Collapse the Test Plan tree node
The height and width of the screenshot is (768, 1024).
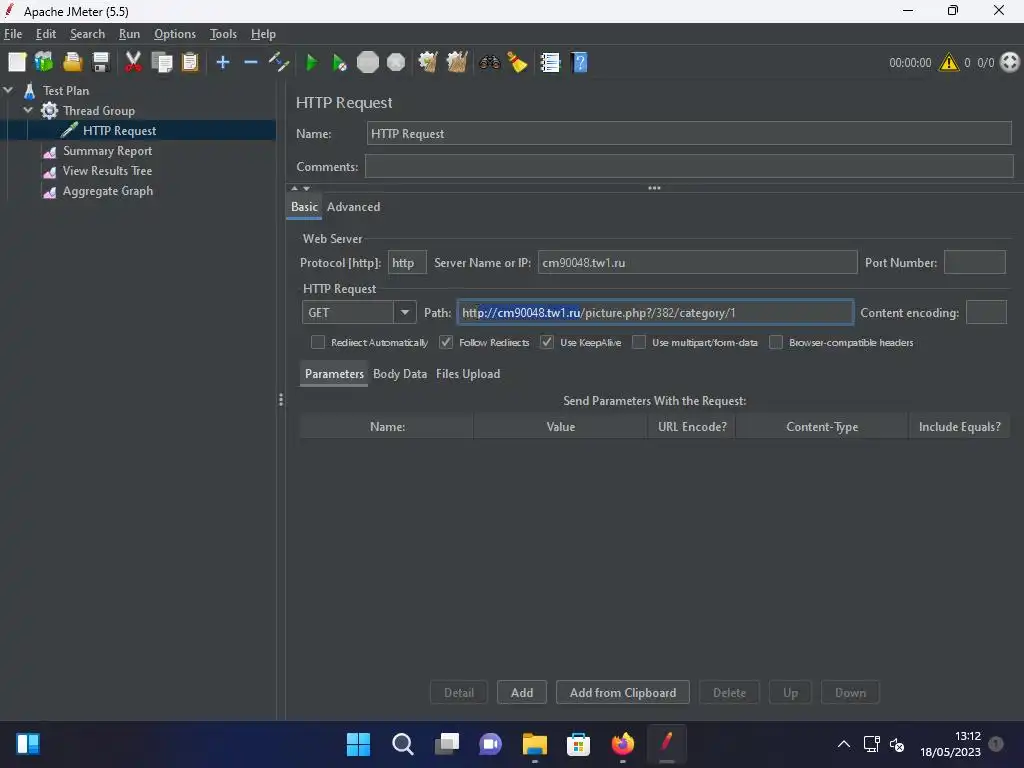click(8, 90)
